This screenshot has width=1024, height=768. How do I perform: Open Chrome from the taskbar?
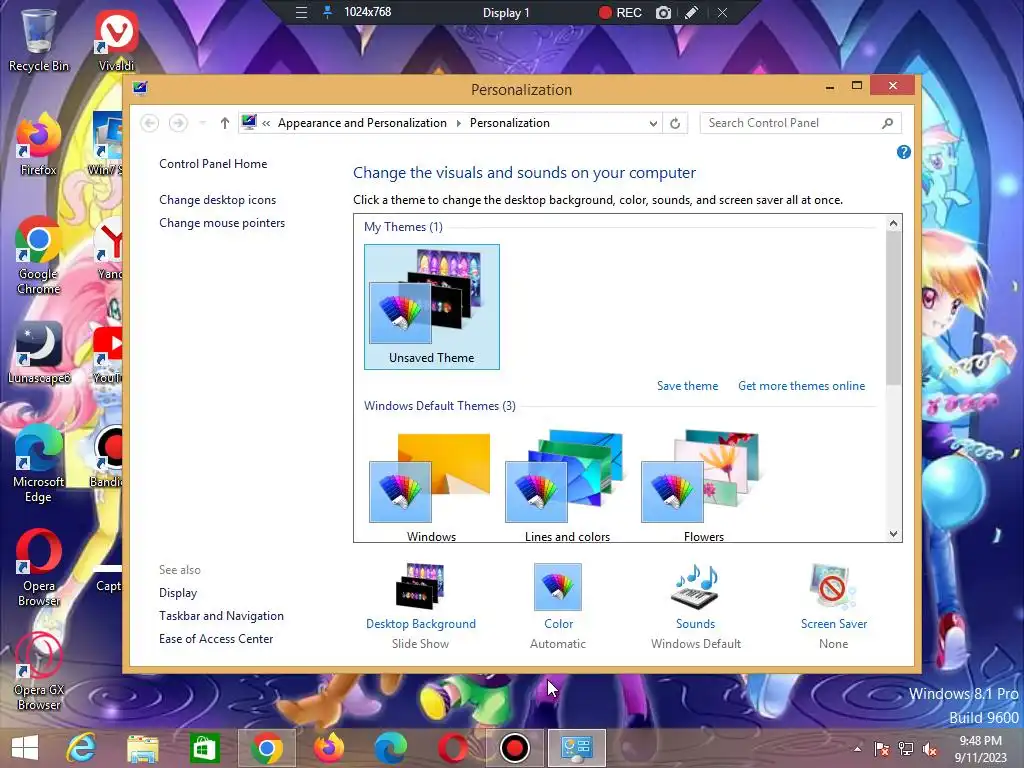tap(266, 748)
